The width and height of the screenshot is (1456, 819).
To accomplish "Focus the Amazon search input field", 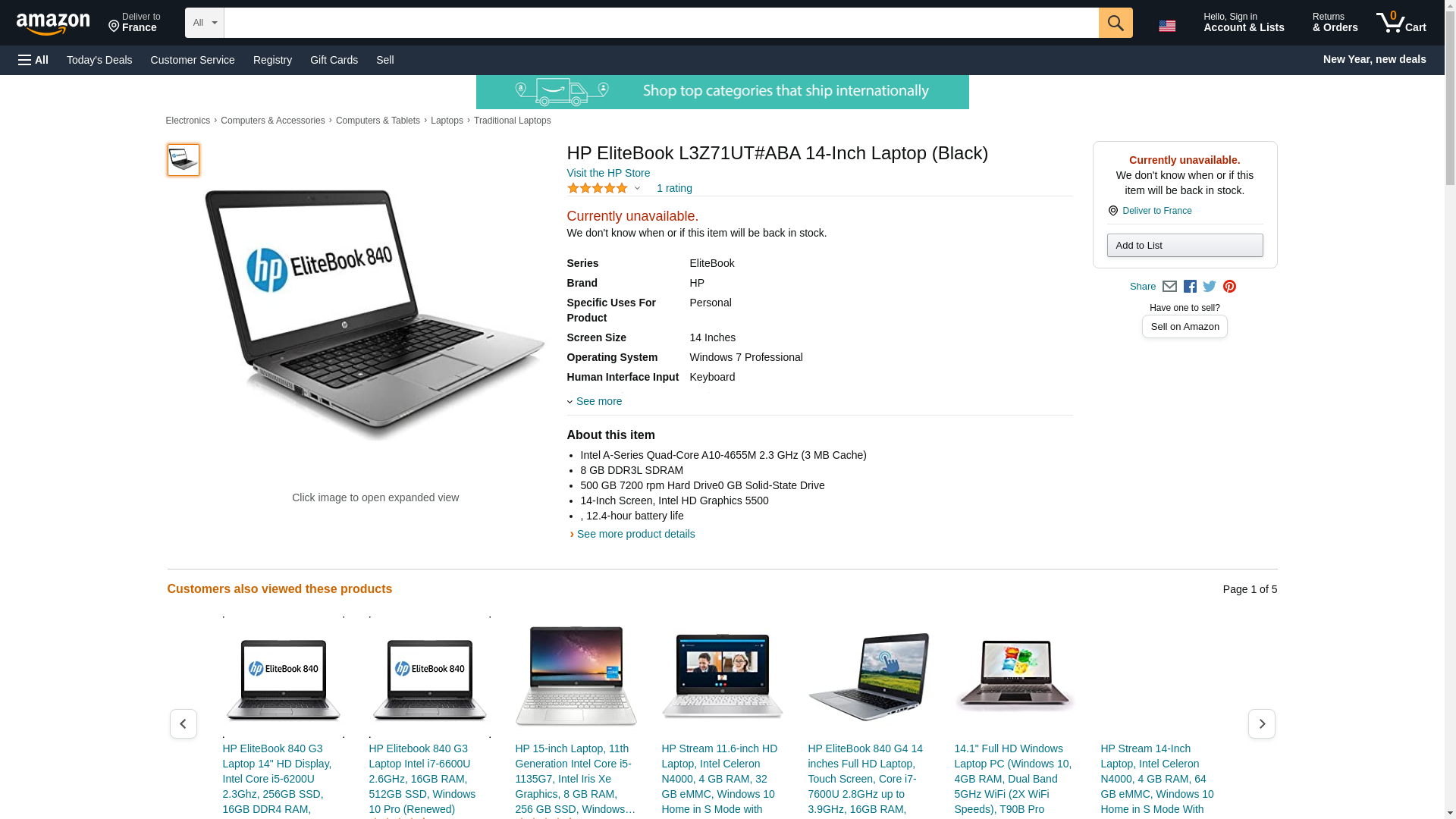I will point(661,23).
